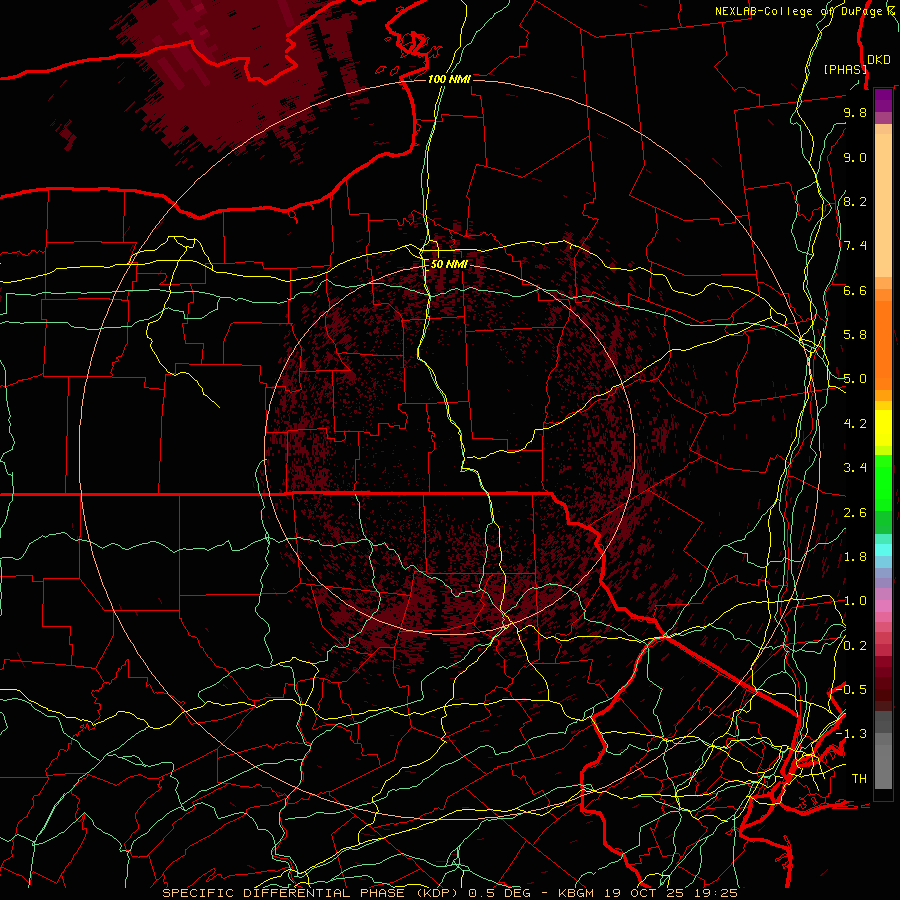Click the 7.4 value on the color scale
This screenshot has width=900, height=900.
pos(855,246)
